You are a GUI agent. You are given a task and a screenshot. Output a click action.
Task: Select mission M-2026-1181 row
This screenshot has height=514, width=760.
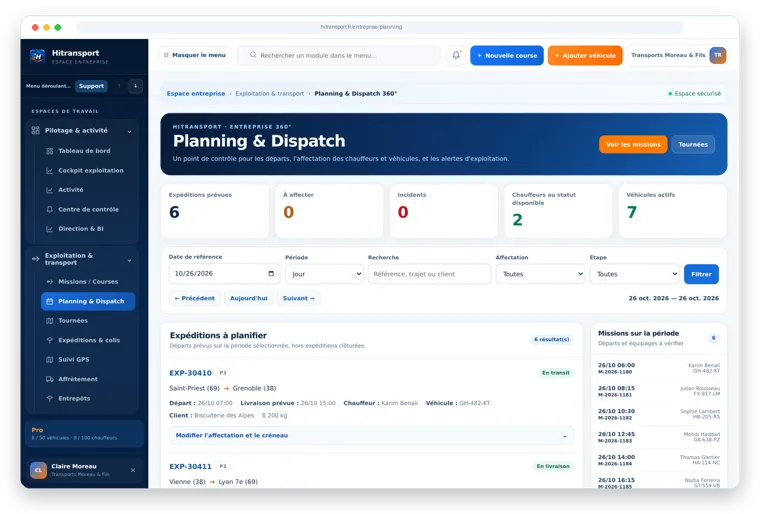click(659, 391)
